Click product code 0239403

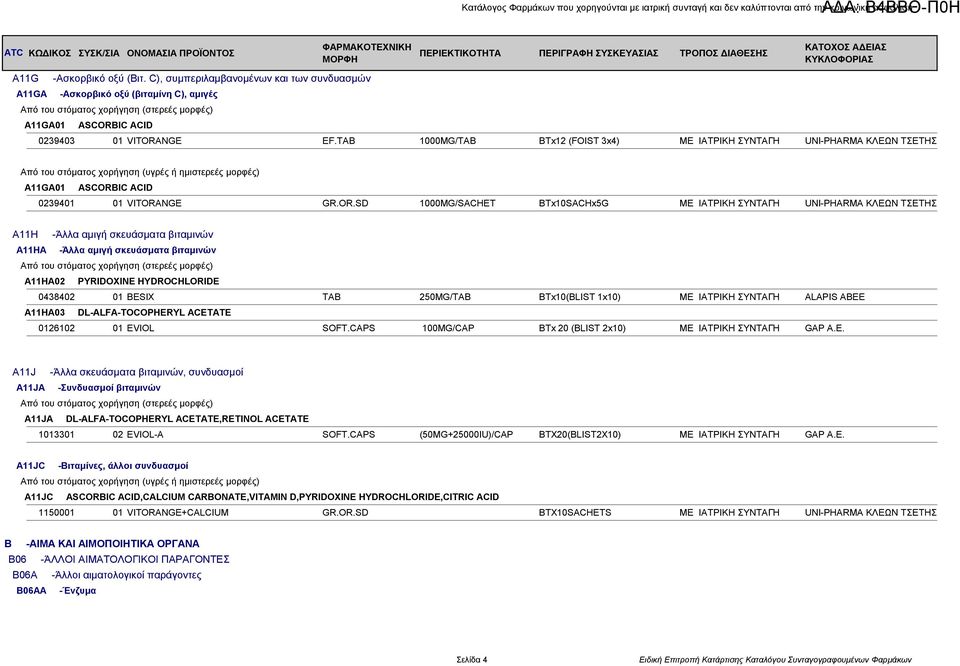click(56, 141)
